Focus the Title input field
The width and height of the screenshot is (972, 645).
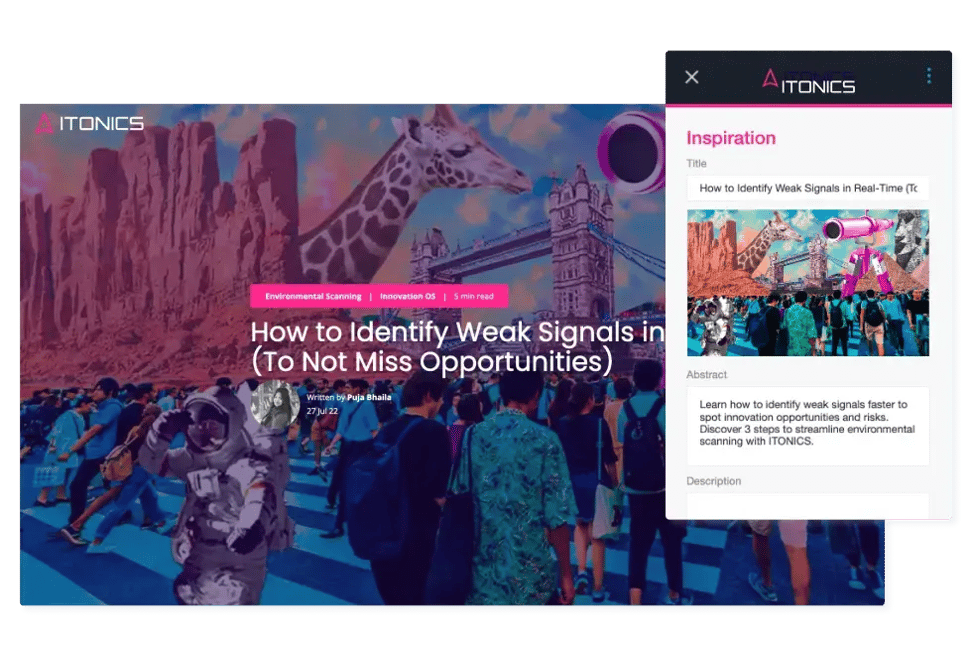click(x=807, y=188)
